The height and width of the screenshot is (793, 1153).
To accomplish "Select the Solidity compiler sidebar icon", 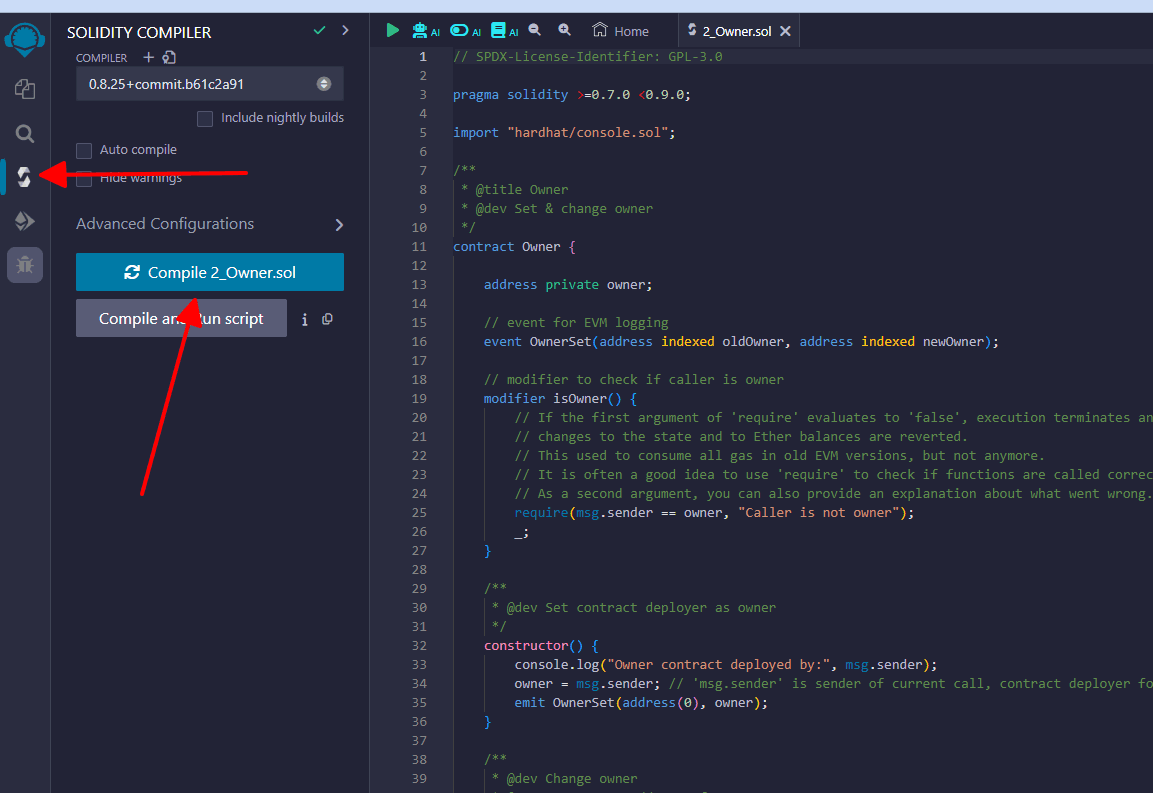I will coord(24,177).
